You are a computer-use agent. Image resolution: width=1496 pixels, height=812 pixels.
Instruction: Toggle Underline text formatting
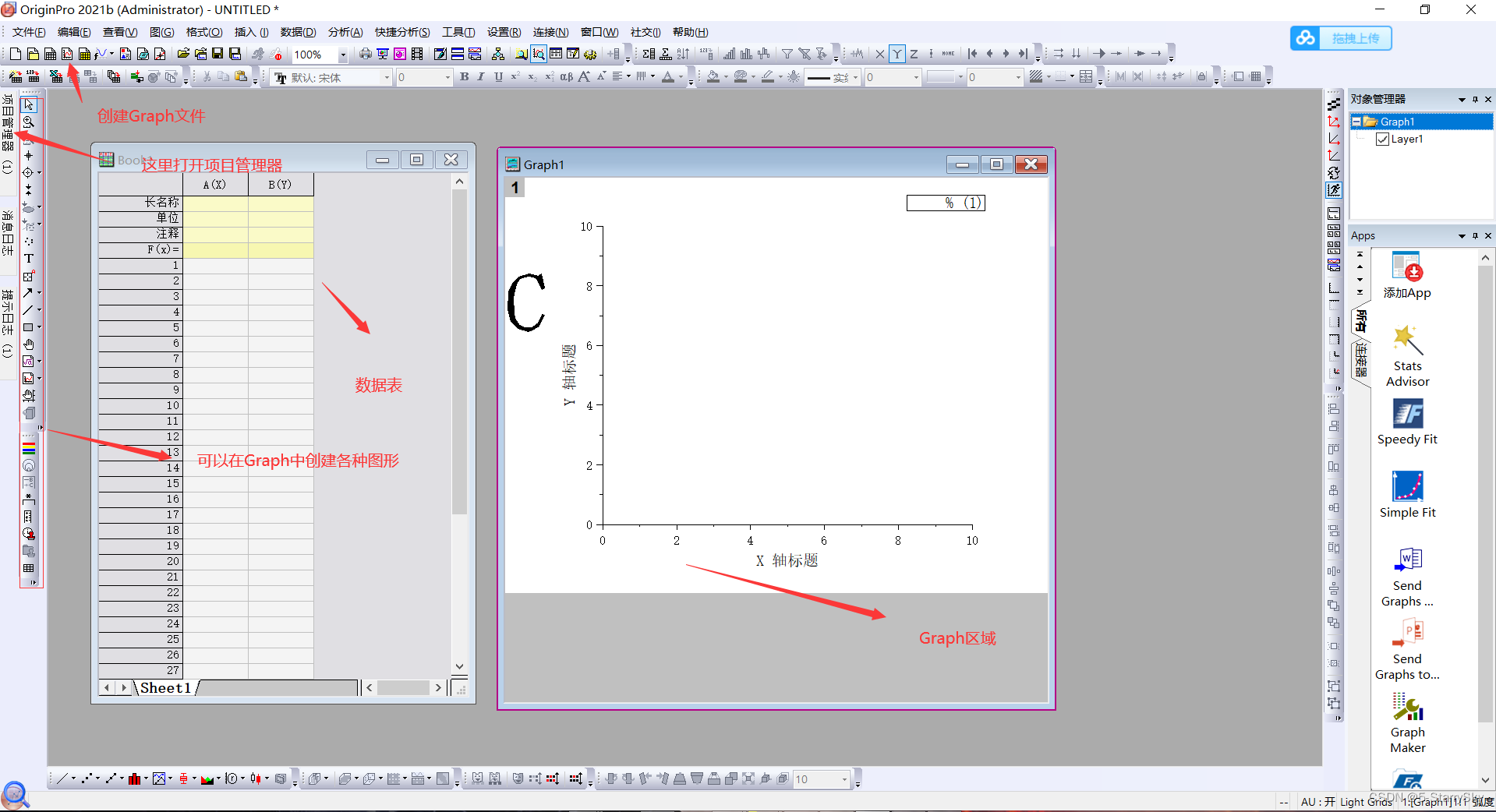(x=498, y=76)
